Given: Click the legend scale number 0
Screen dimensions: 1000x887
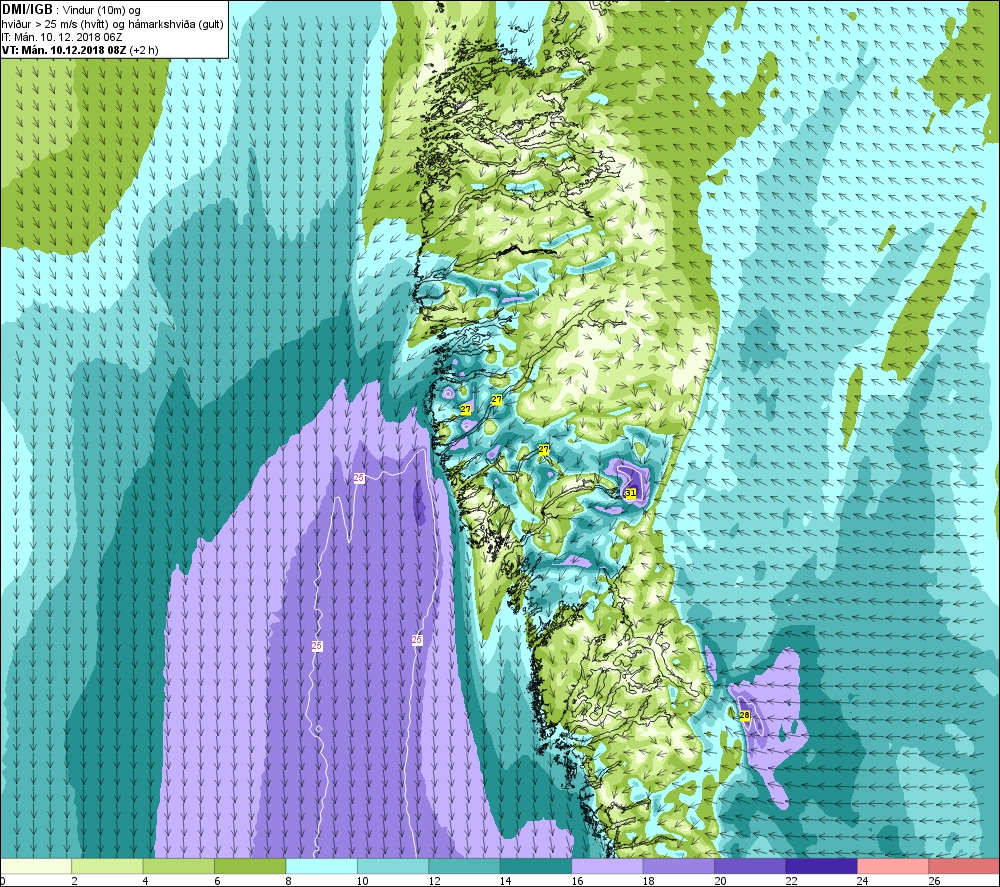Looking at the screenshot, I should click(3, 881).
